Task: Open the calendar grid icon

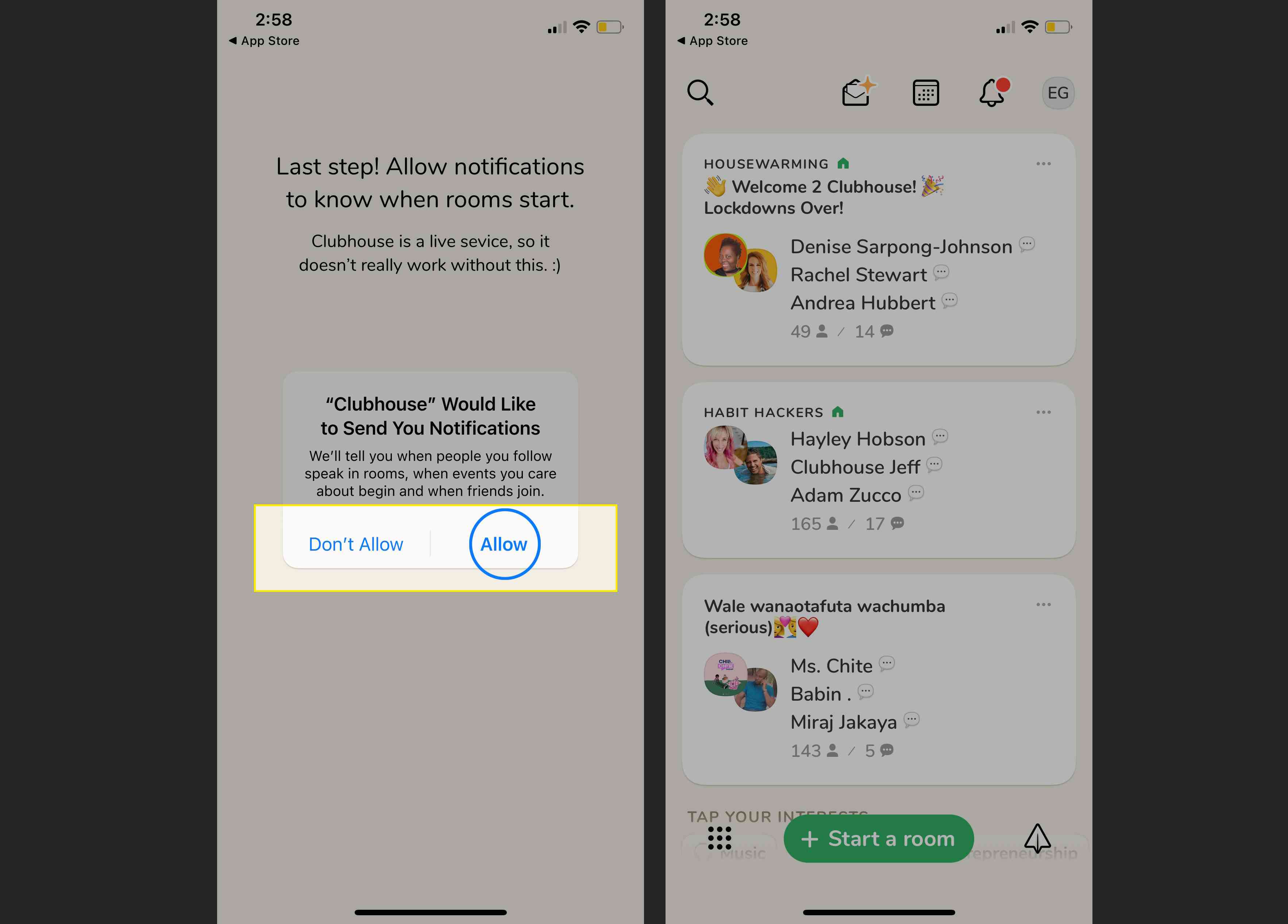Action: pos(924,92)
